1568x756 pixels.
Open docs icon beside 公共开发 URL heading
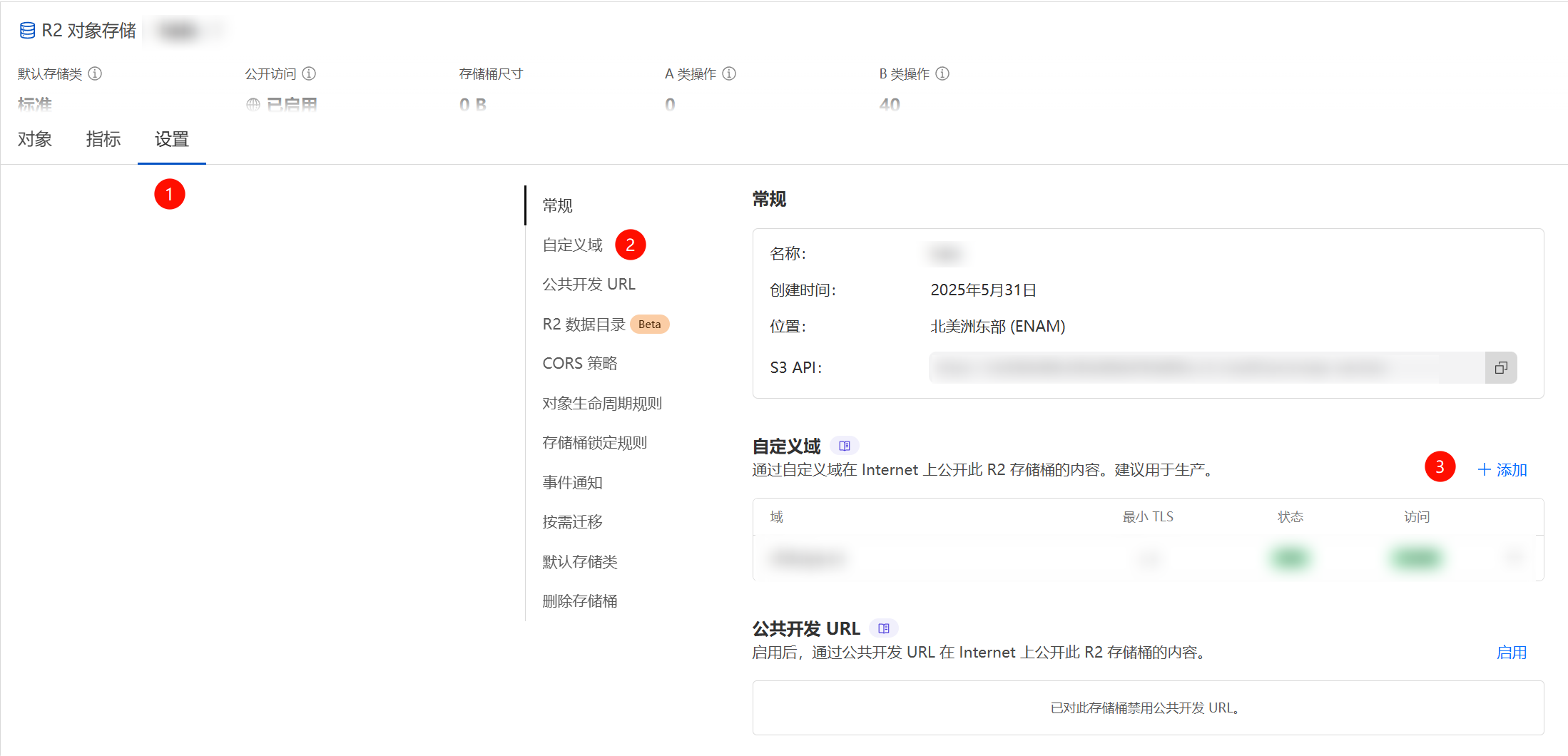[x=884, y=628]
